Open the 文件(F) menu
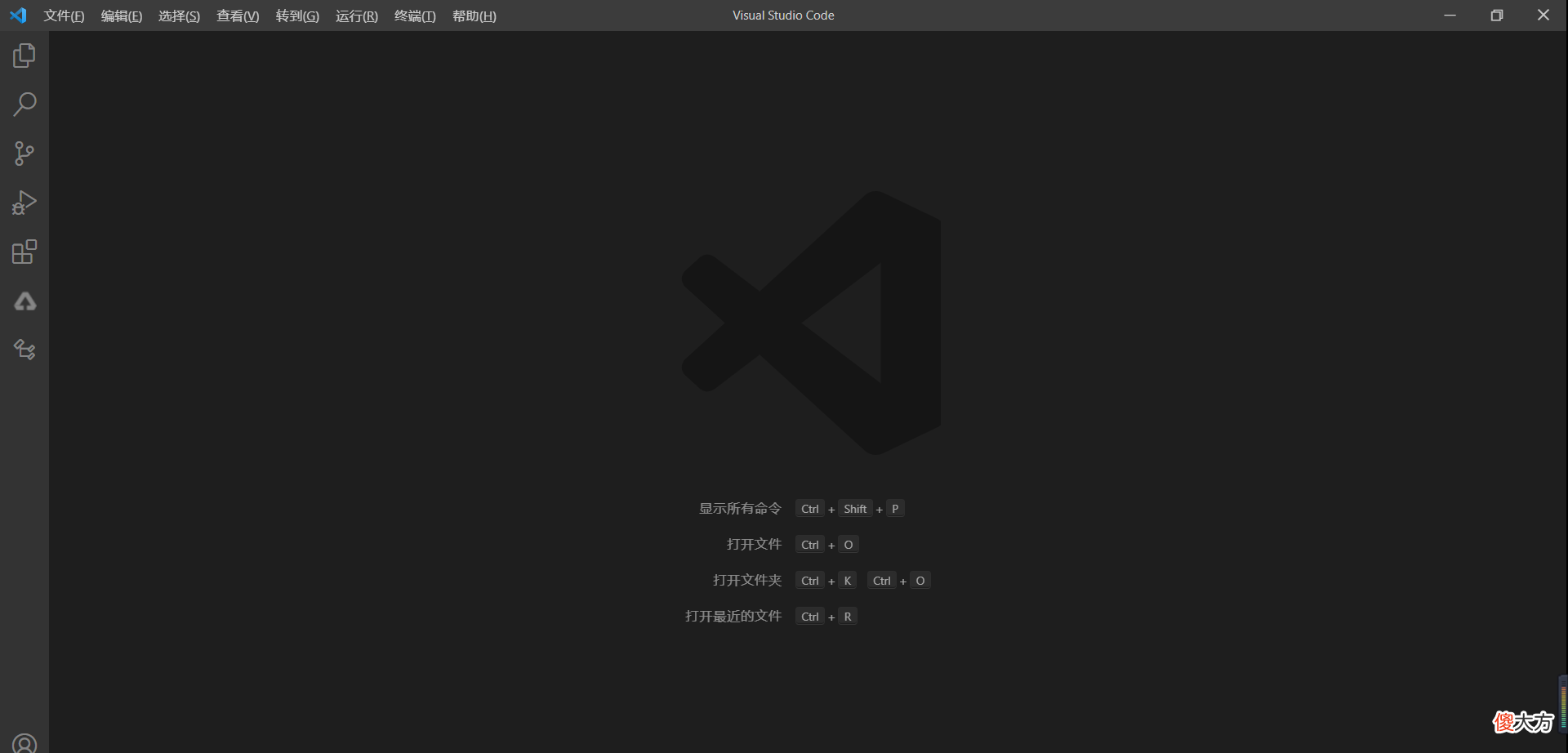1568x753 pixels. pos(64,16)
